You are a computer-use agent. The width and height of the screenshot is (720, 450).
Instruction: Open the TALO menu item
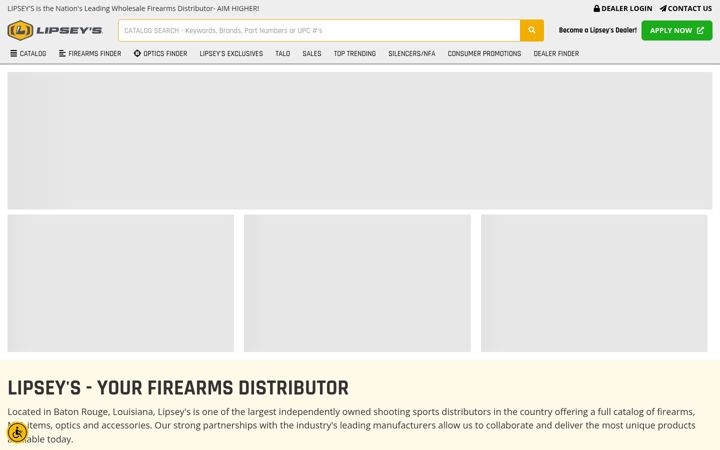coord(282,53)
